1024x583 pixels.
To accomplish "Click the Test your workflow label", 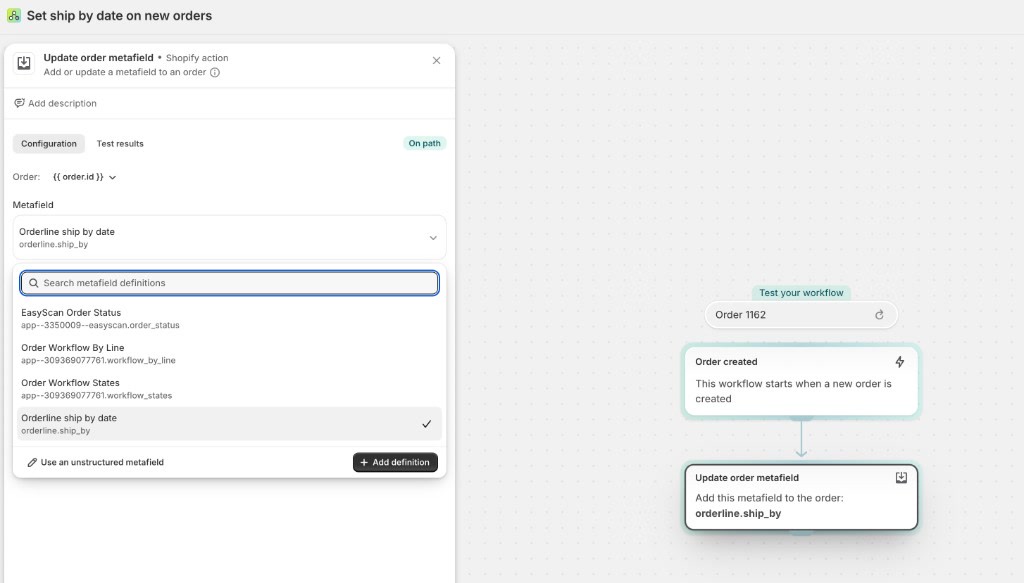I will (x=801, y=292).
